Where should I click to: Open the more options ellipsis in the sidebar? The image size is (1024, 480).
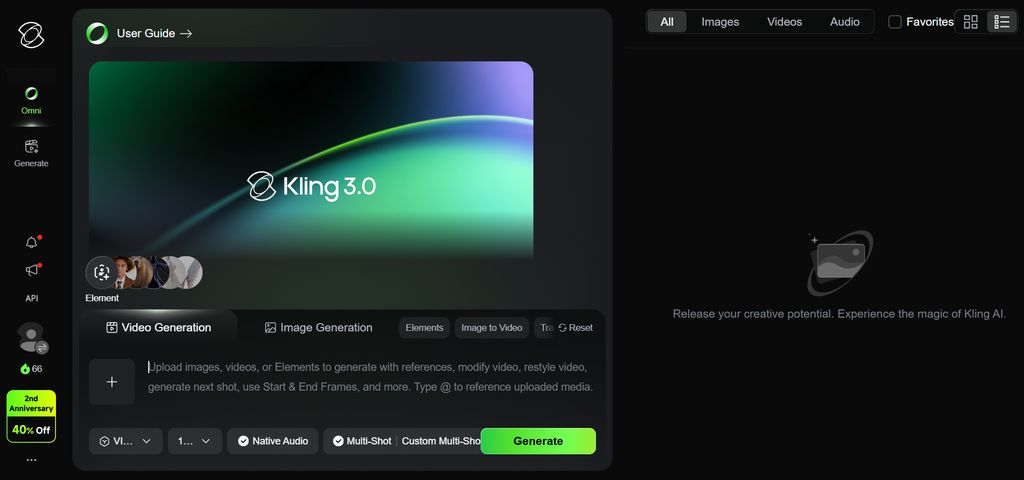[31, 460]
